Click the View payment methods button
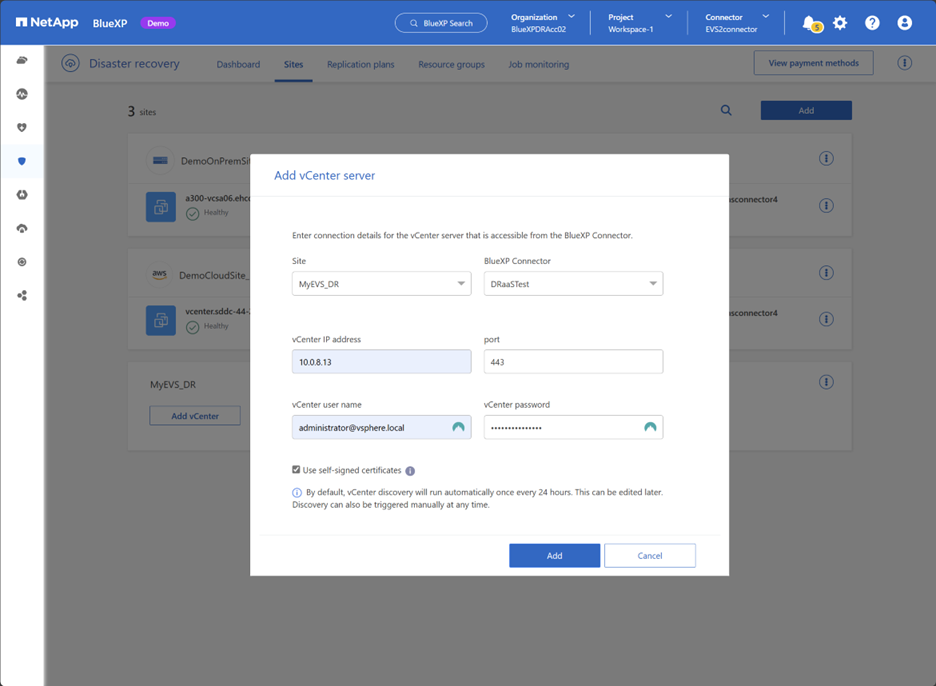Screen dimensions: 936x686 click(x=813, y=62)
